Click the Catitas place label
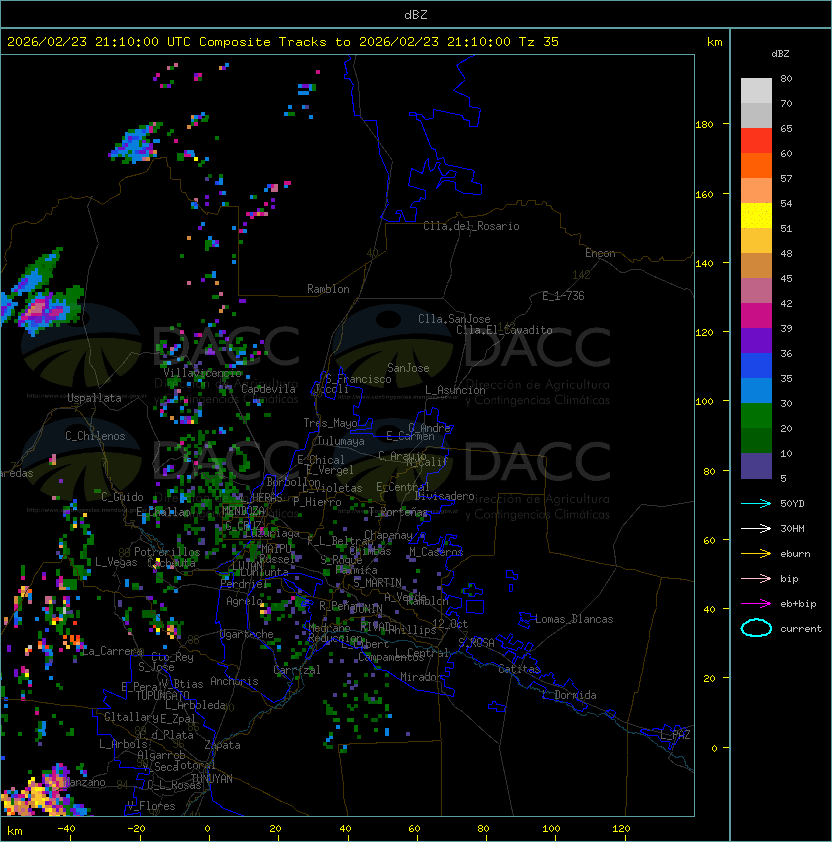This screenshot has height=842, width=832. [x=519, y=669]
